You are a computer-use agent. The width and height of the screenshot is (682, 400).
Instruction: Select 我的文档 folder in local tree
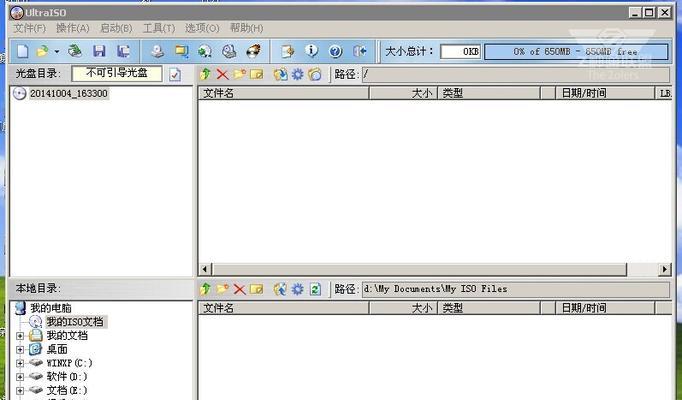coord(67,336)
